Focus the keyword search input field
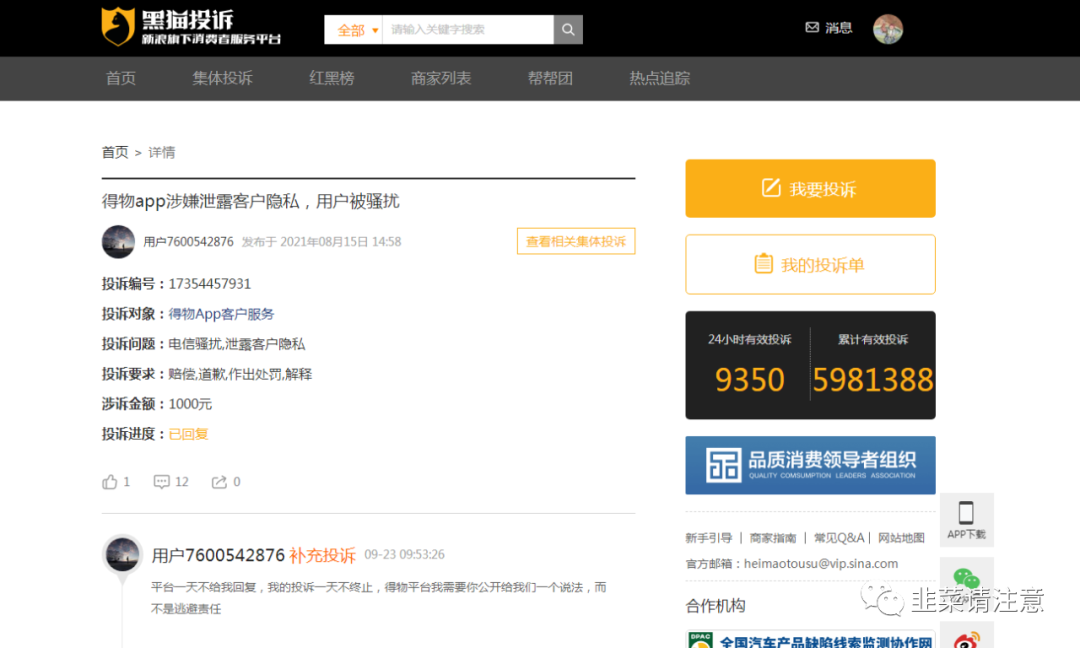The image size is (1080, 648). point(468,30)
